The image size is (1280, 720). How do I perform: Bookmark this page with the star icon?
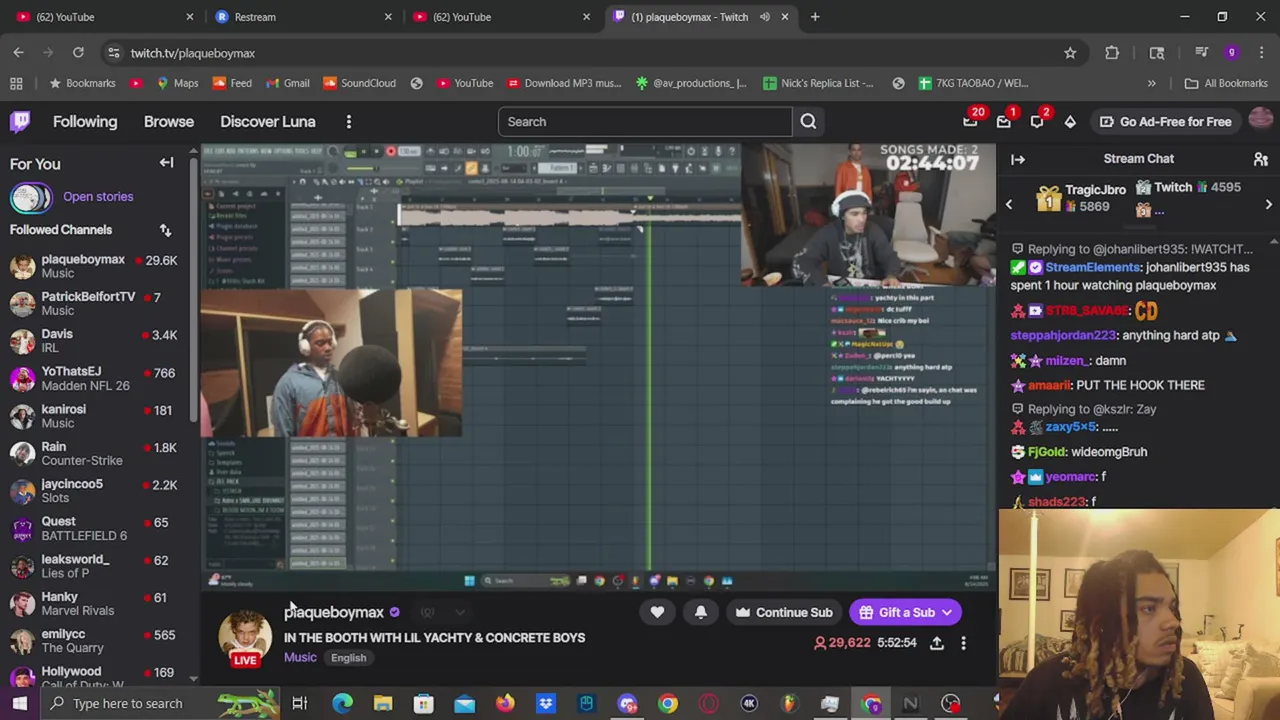click(1070, 53)
